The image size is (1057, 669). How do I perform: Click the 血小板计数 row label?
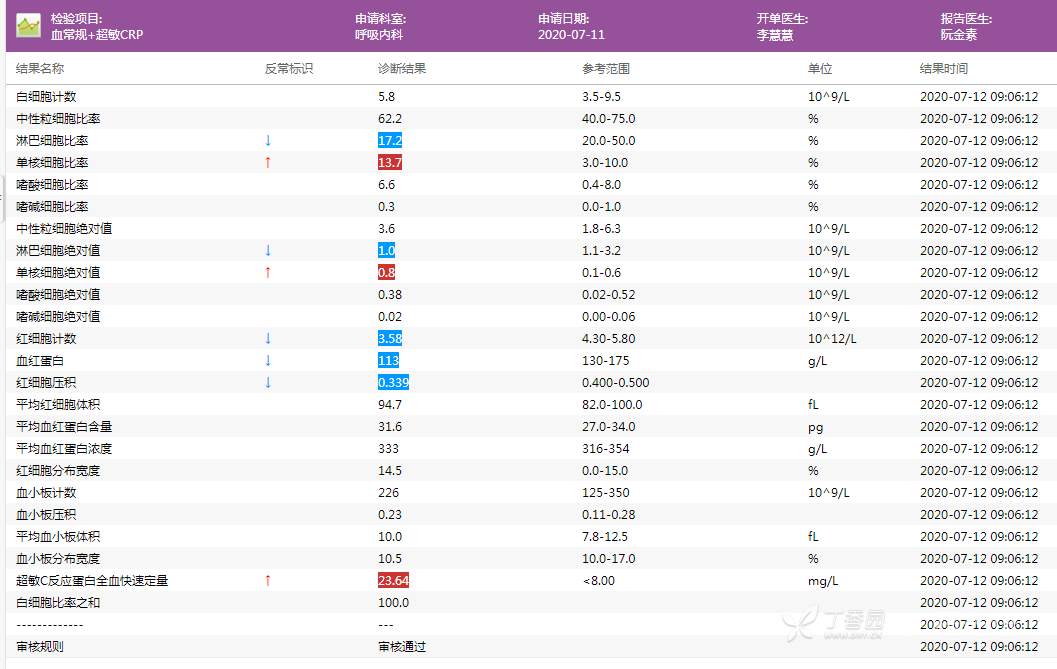[x=47, y=493]
